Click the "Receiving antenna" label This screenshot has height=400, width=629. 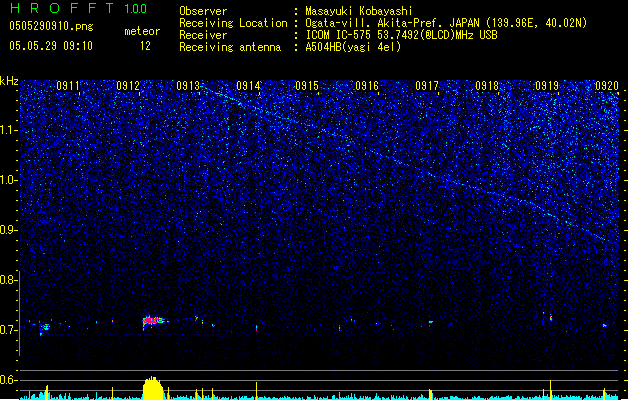[230, 47]
